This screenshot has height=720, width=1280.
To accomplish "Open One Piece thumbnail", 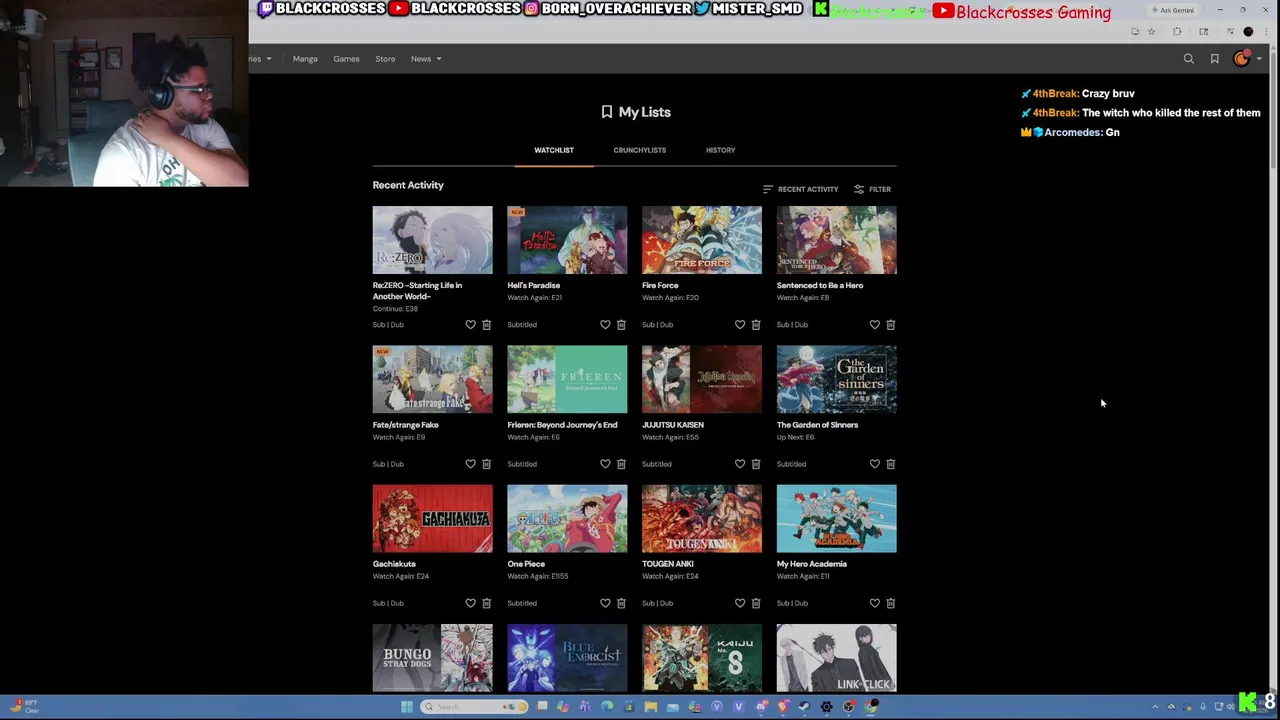I will 567,519.
